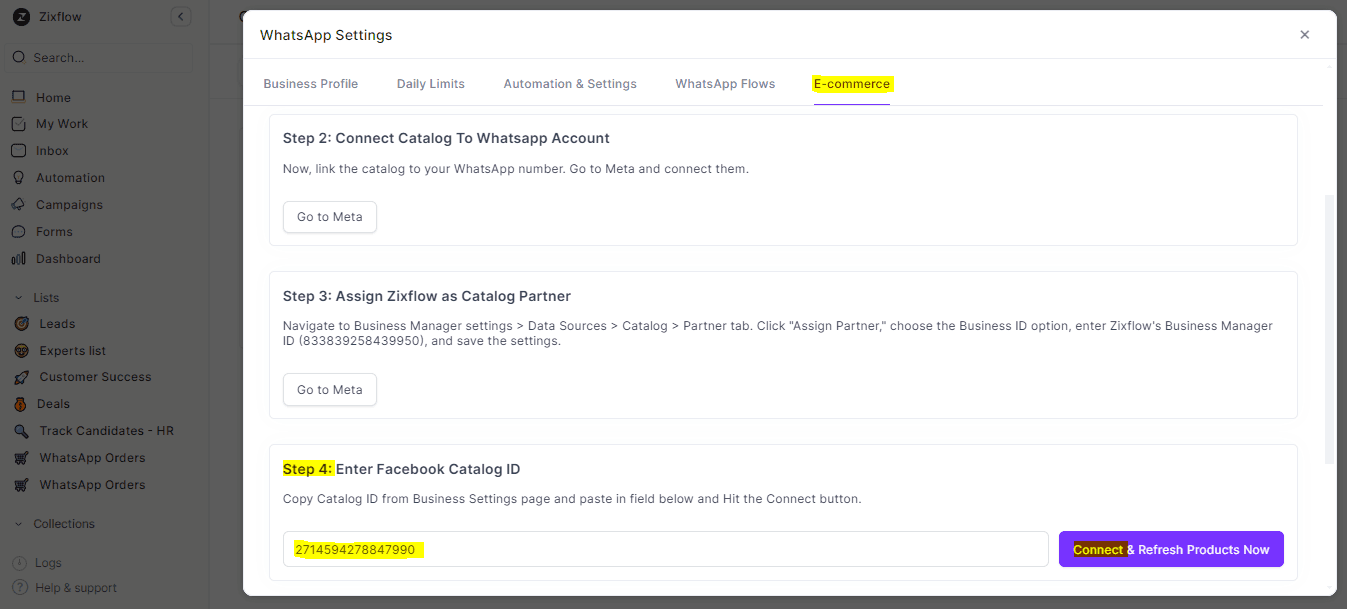Screen dimensions: 1347x609
Task: Select the WhatsApp Flows tab
Action: click(x=725, y=84)
